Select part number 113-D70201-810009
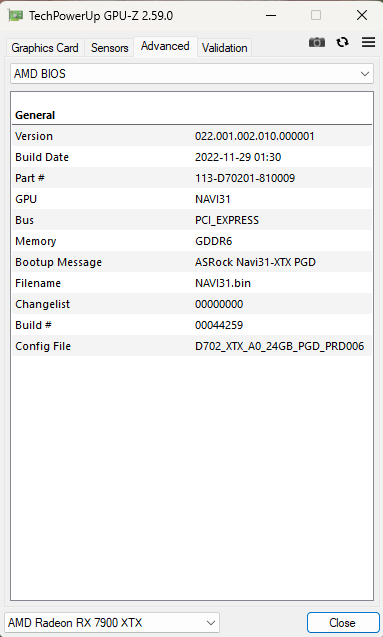383x637 pixels. [x=245, y=178]
